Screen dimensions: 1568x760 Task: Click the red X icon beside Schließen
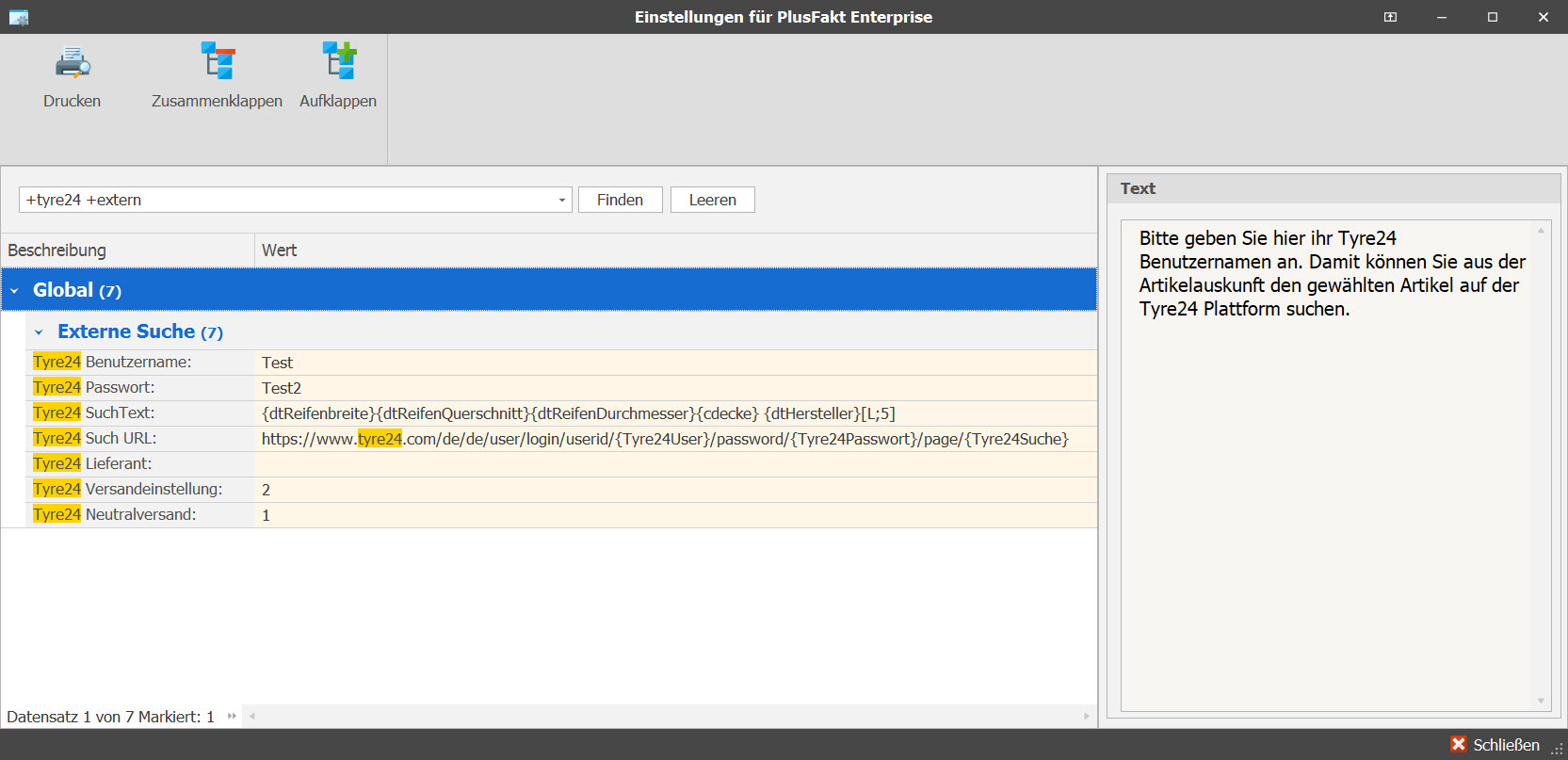point(1458,744)
